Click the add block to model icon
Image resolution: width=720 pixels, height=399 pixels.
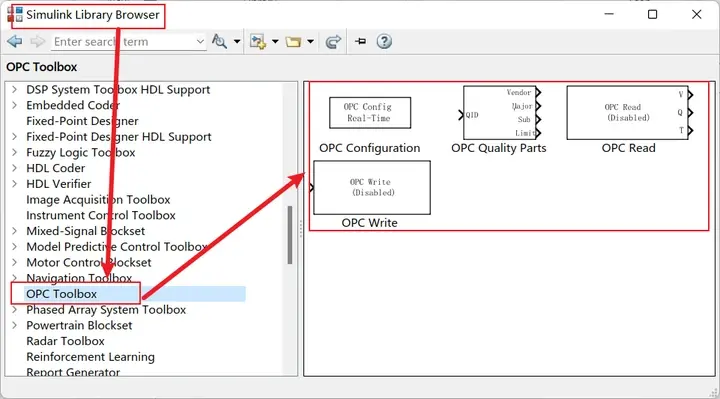coord(258,42)
